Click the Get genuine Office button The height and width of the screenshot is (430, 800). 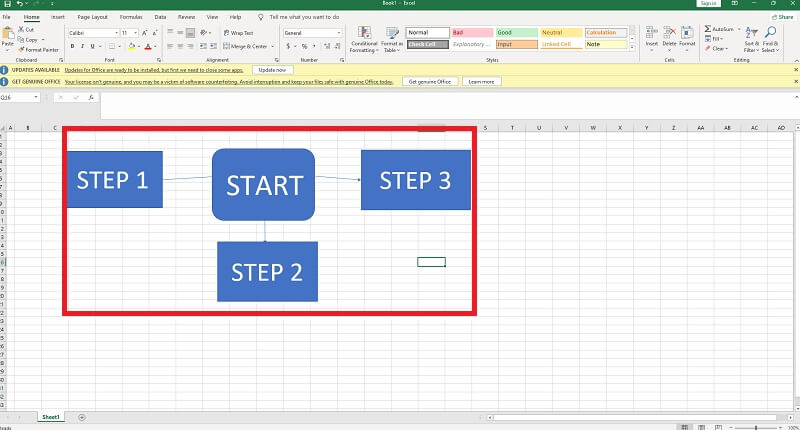[430, 82]
